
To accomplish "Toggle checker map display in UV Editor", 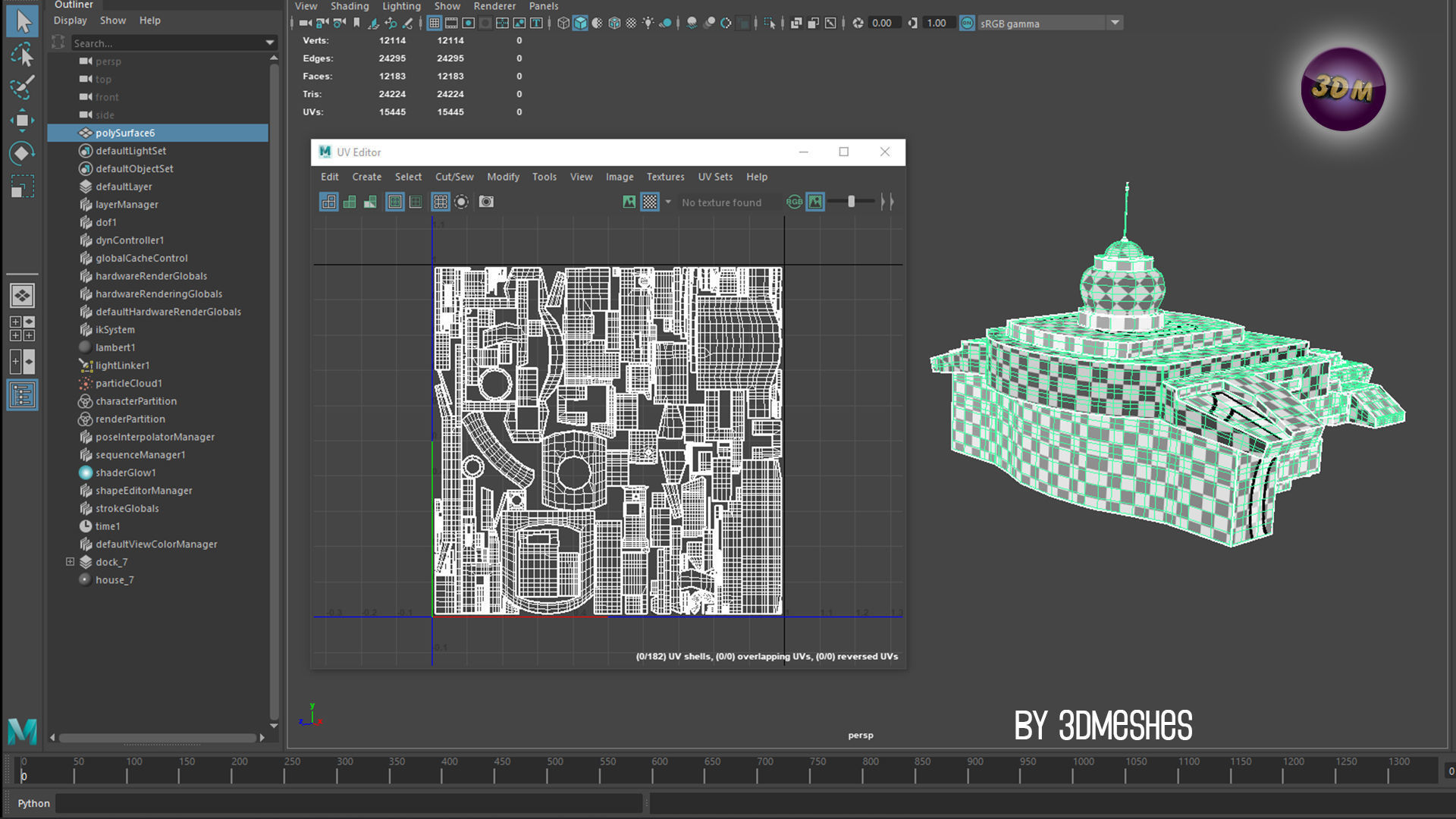I will [650, 202].
